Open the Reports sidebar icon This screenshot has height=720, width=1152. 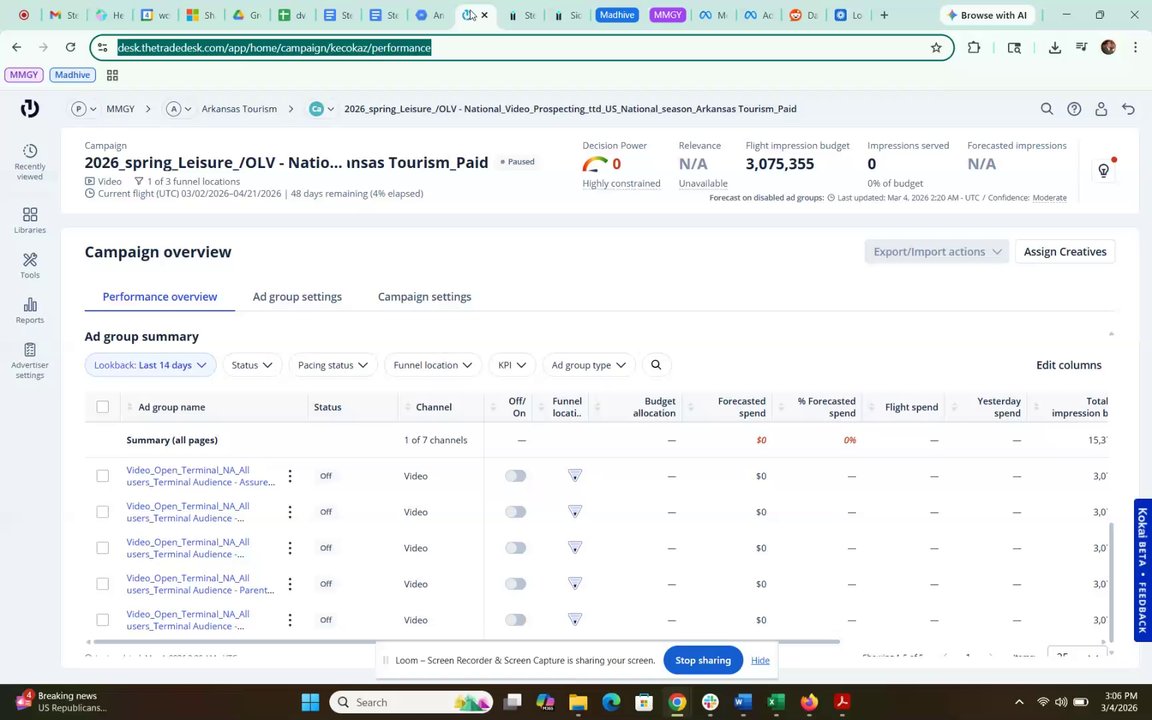30,310
